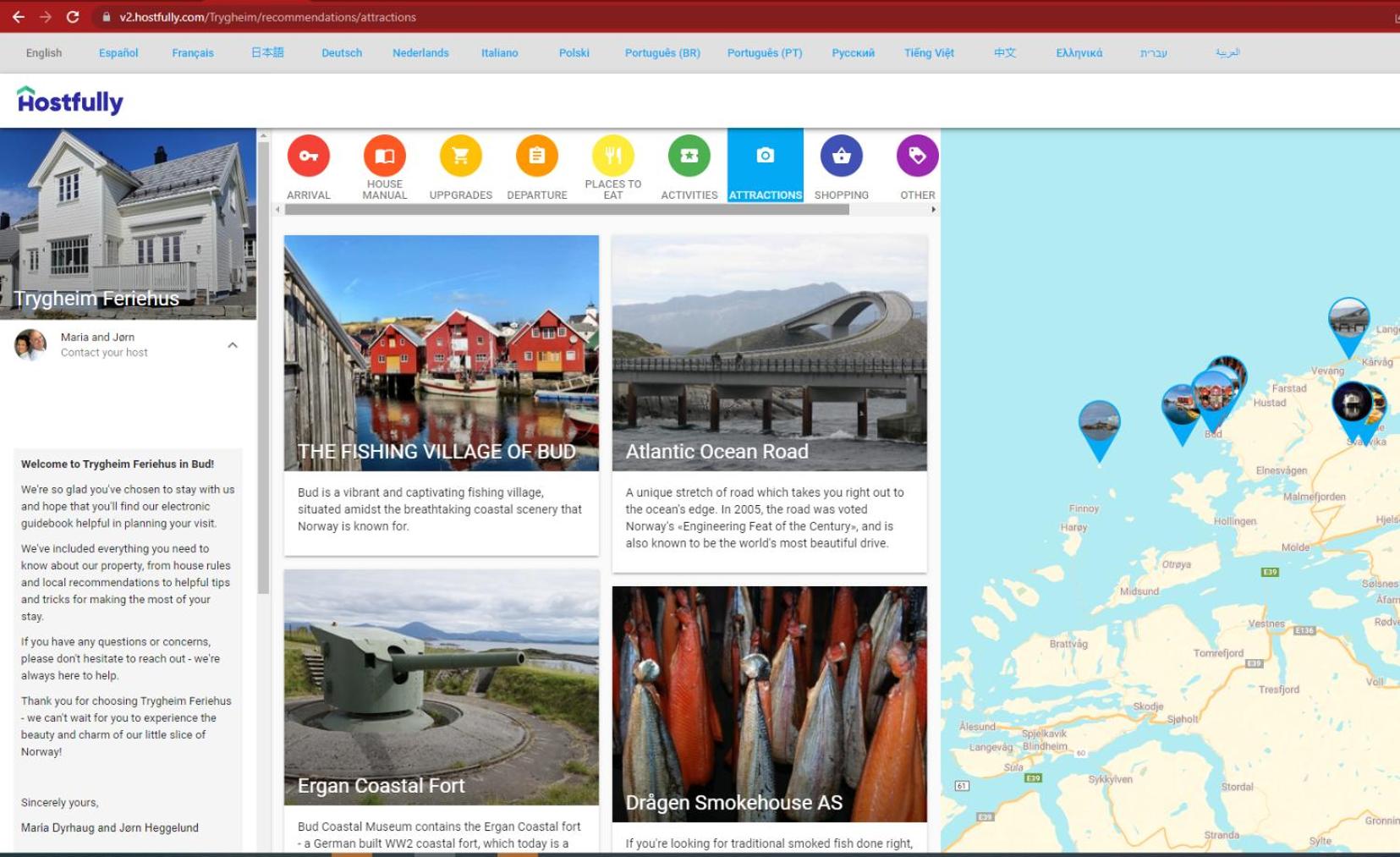Click the horizontal category scrollbar
Image resolution: width=1400 pixels, height=857 pixels.
click(567, 210)
